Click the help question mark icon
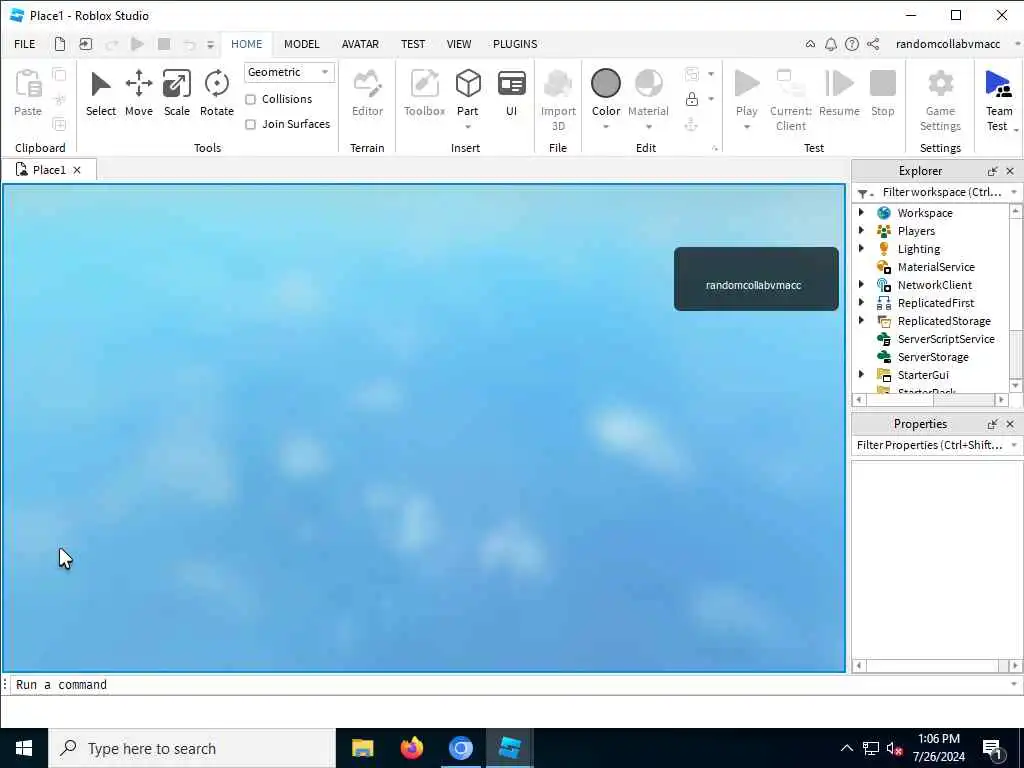1024x768 pixels. click(x=852, y=44)
